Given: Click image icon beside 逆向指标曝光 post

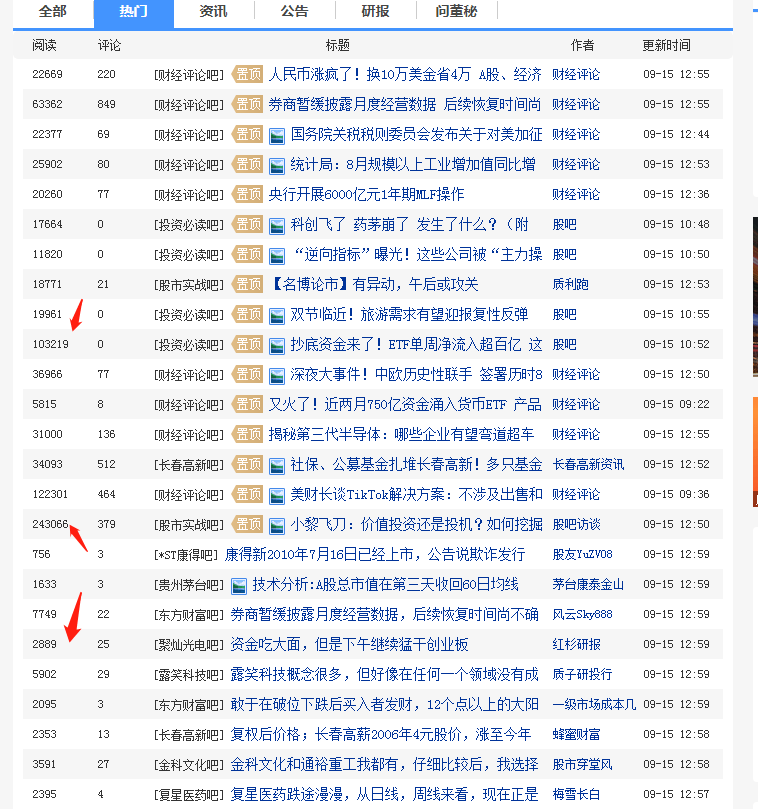Looking at the screenshot, I should point(277,256).
